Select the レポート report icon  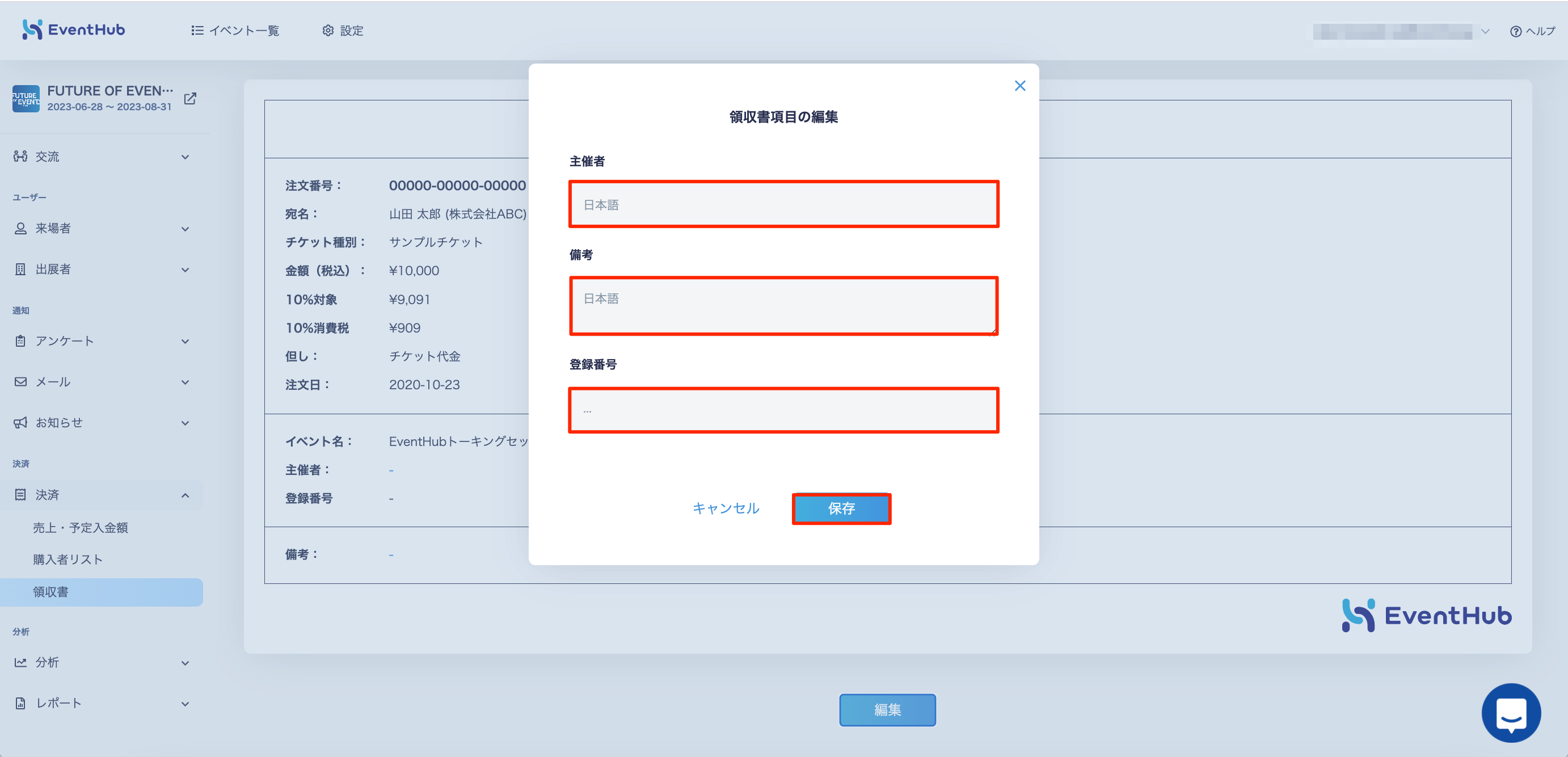[x=20, y=703]
